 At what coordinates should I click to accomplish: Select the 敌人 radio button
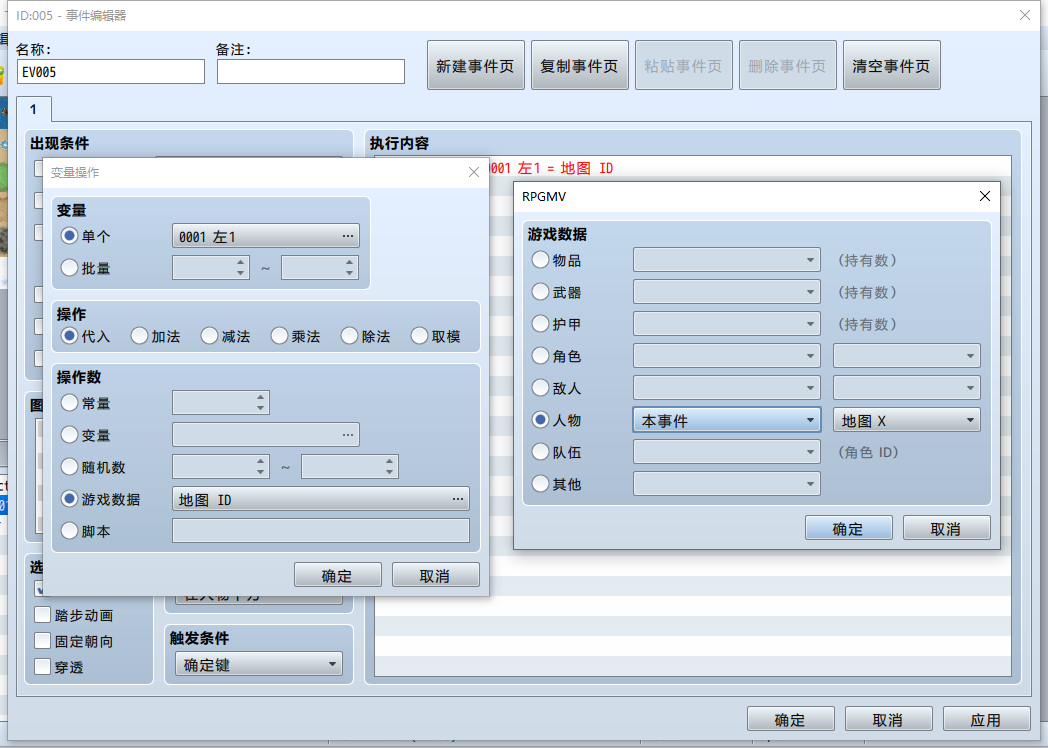(540, 388)
